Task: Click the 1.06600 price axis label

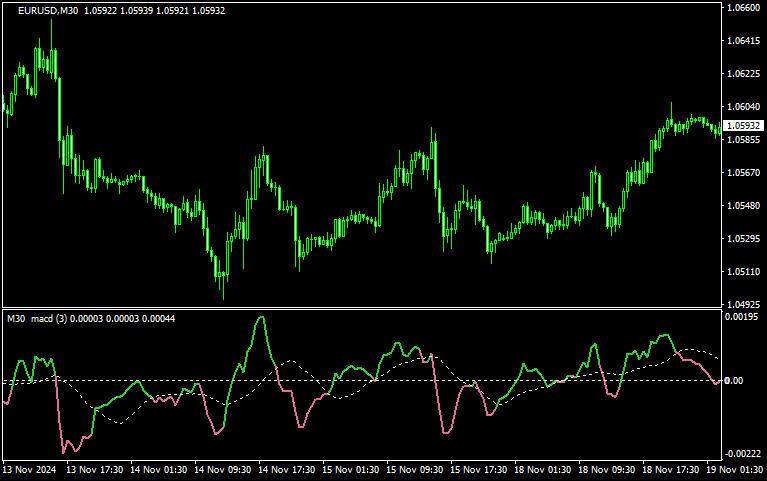Action: (743, 8)
